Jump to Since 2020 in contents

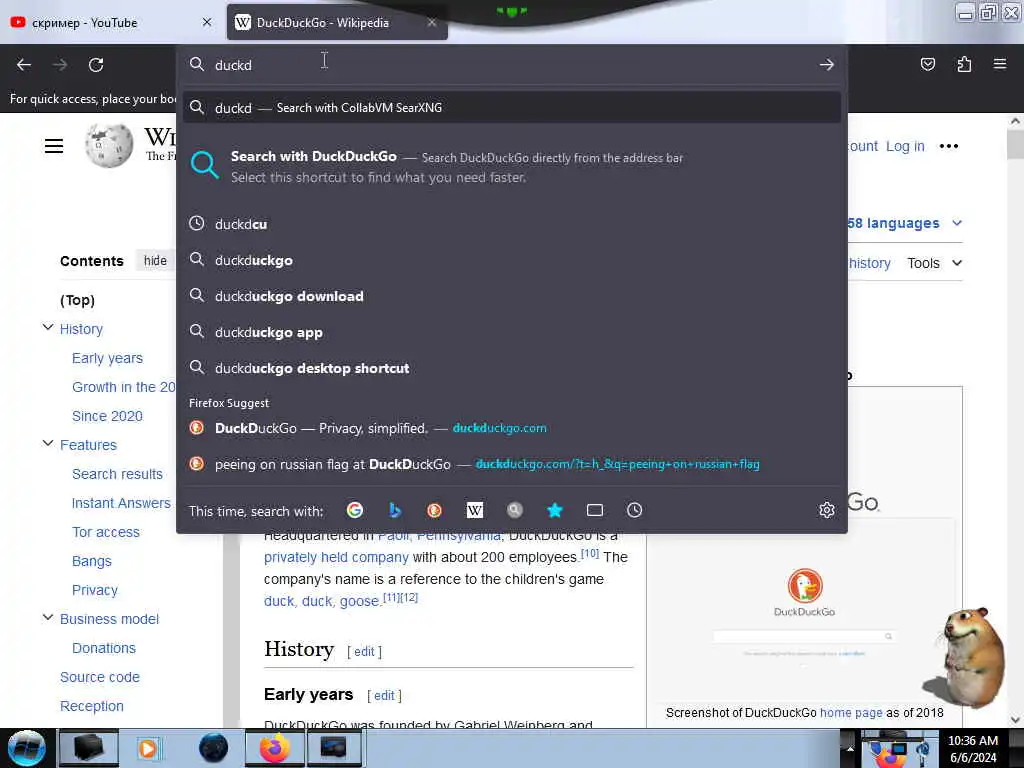107,416
